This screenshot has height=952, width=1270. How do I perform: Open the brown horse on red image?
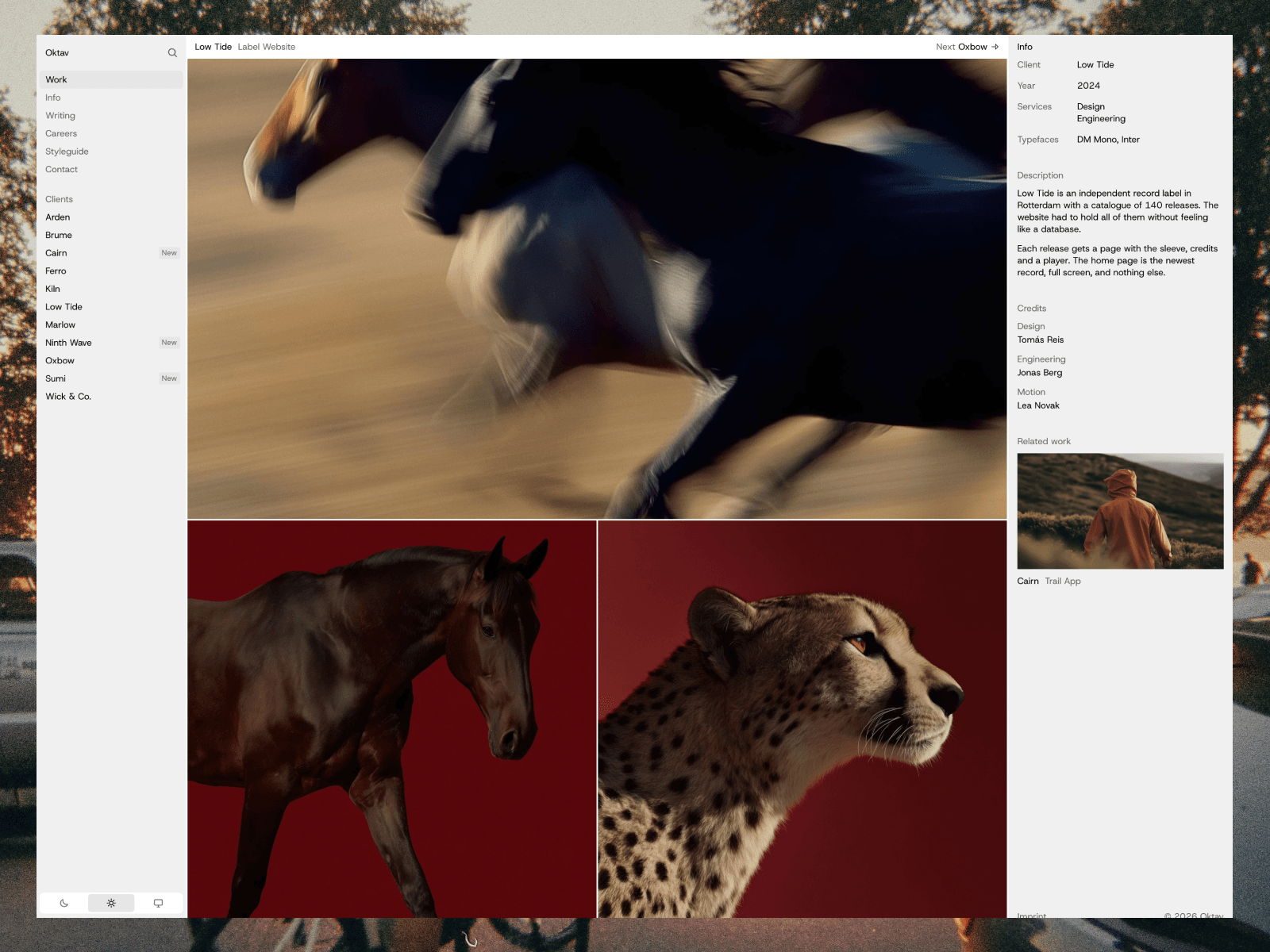coord(392,719)
